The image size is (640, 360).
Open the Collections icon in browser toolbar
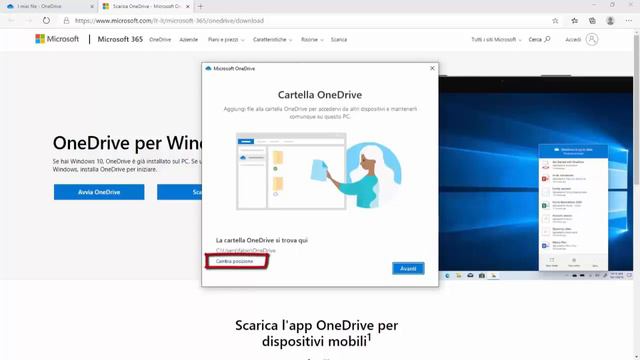tap(592, 20)
